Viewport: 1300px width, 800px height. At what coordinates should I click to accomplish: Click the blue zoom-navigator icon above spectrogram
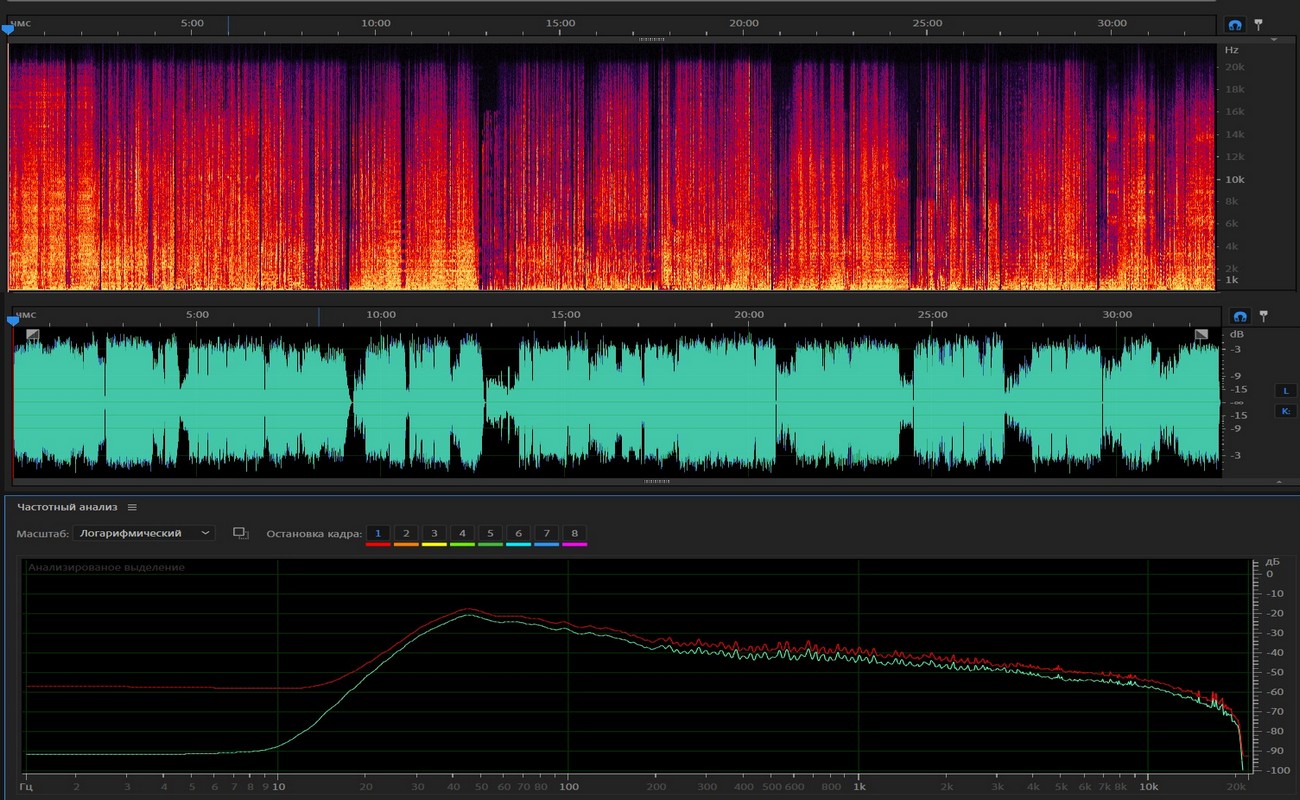[1235, 24]
